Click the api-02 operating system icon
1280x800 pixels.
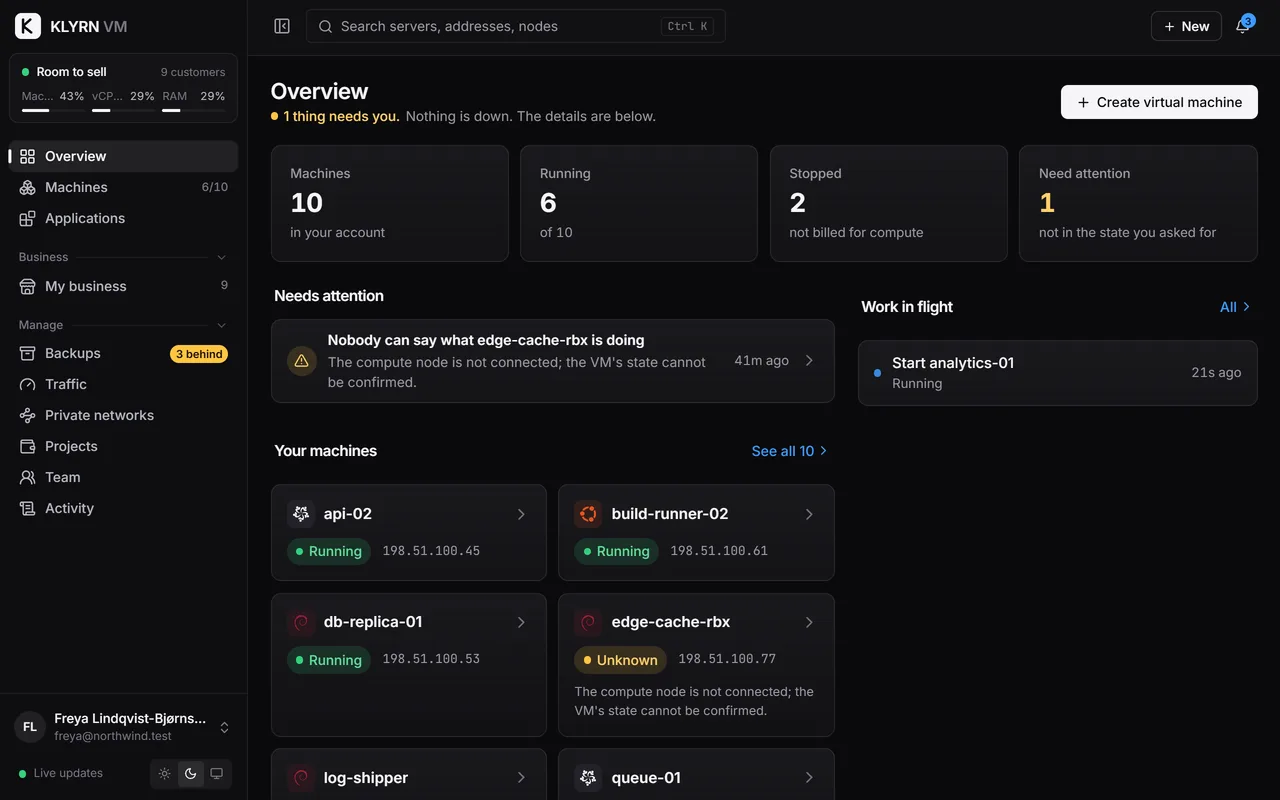coord(301,514)
